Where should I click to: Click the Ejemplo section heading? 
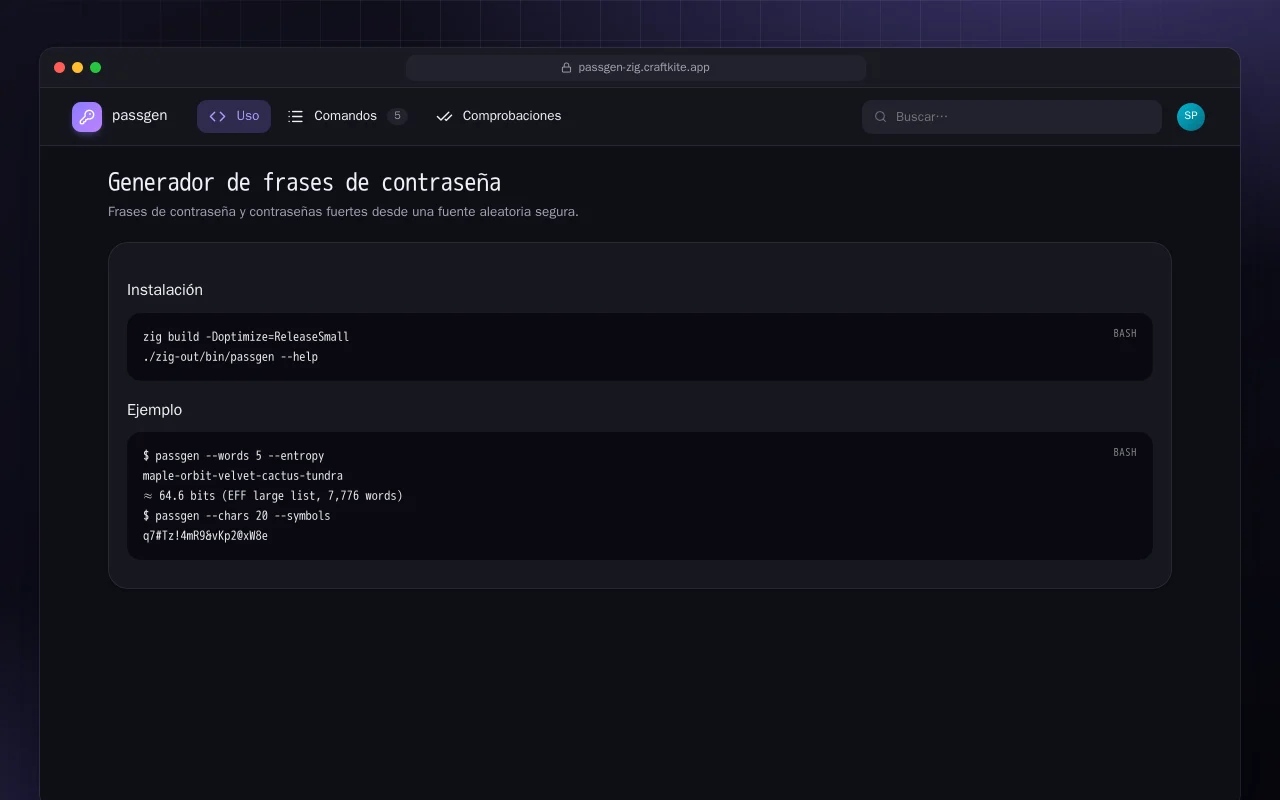(154, 410)
